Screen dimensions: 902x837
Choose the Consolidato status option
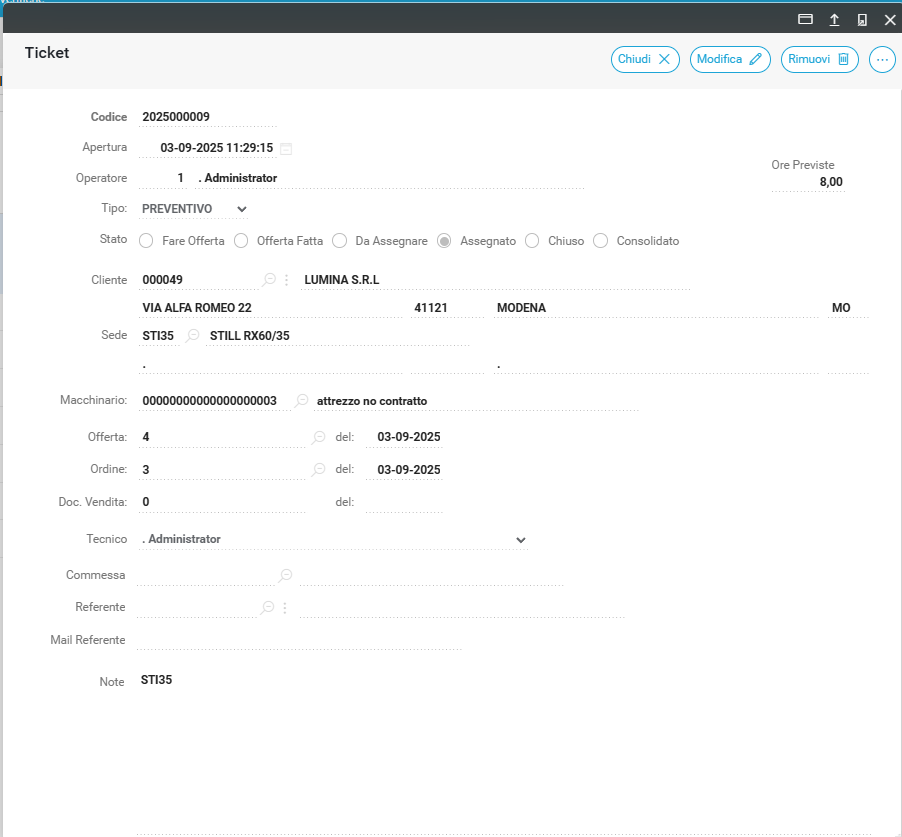pos(600,241)
